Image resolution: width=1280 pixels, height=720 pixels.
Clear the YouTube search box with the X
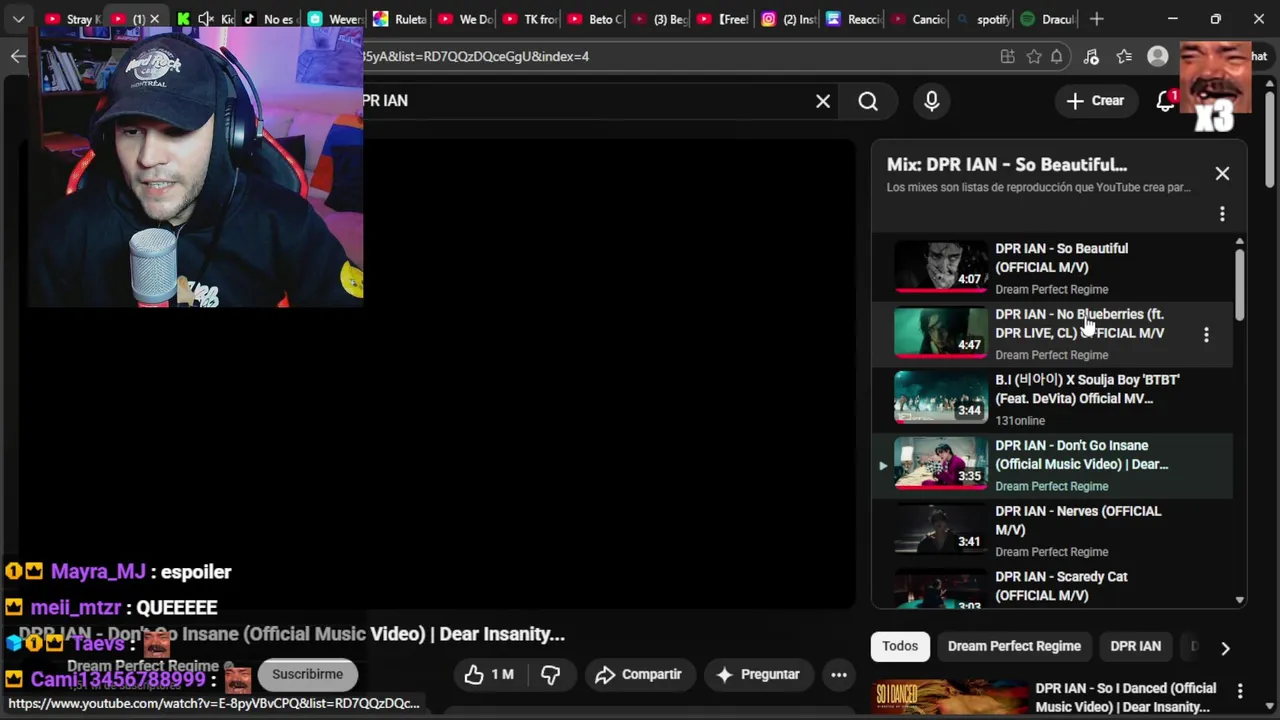pos(823,101)
